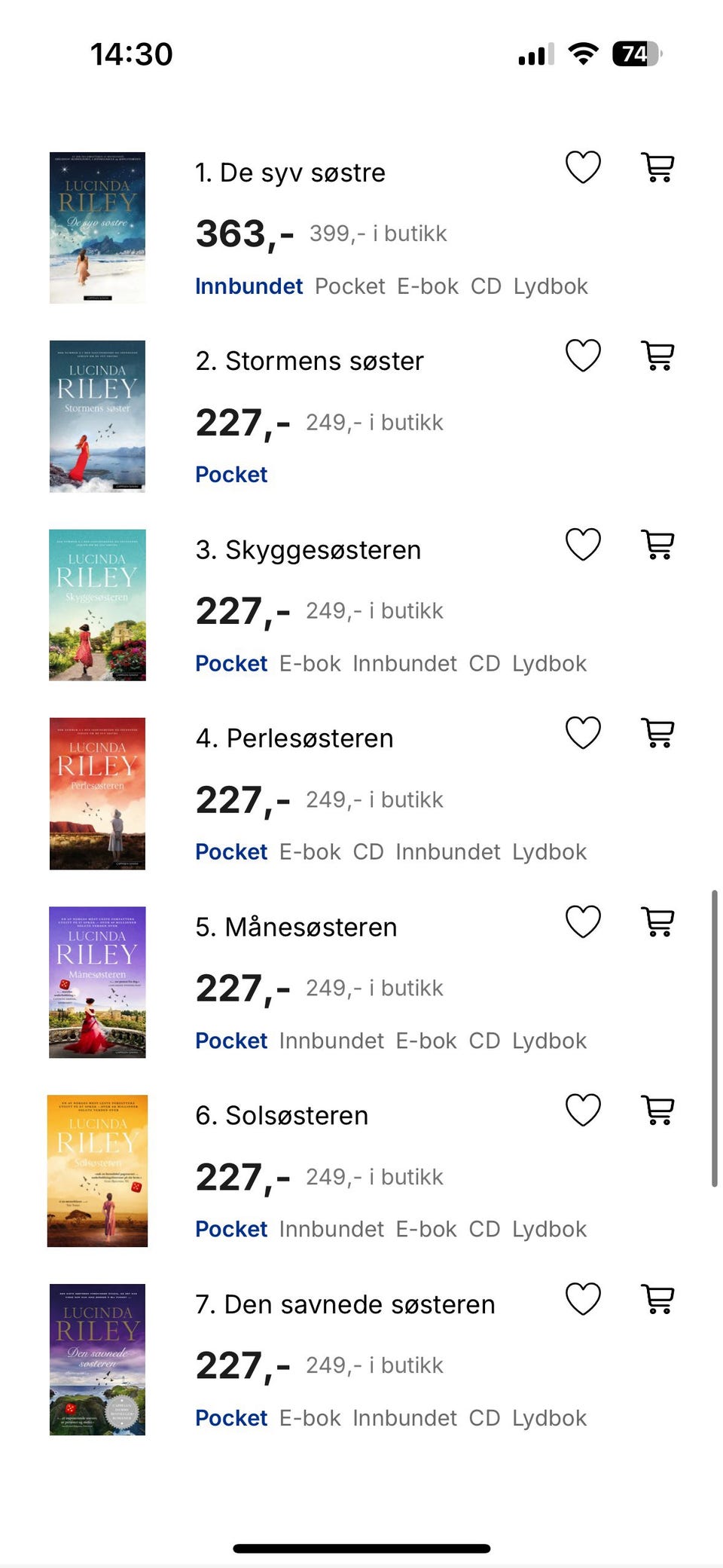
Task: Add Perlesøsteren to the shopping cart
Action: coord(657,732)
